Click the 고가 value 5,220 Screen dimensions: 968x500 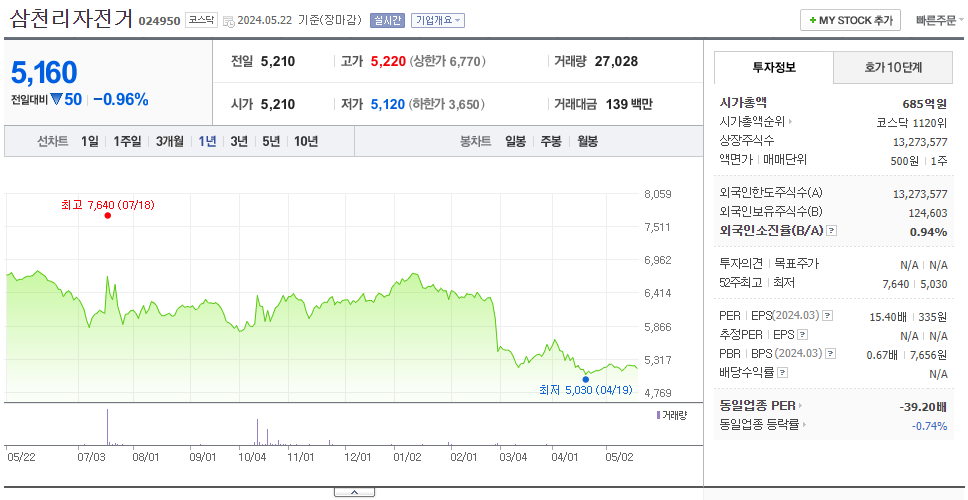coord(388,61)
